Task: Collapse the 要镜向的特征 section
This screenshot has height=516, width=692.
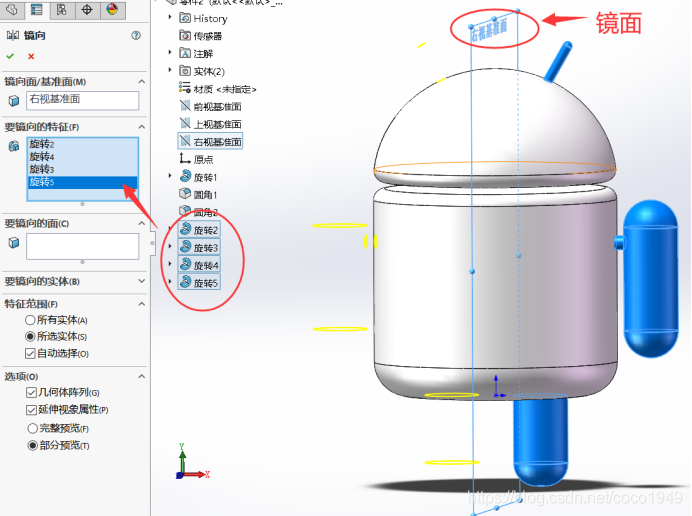Action: pyautogui.click(x=142, y=127)
